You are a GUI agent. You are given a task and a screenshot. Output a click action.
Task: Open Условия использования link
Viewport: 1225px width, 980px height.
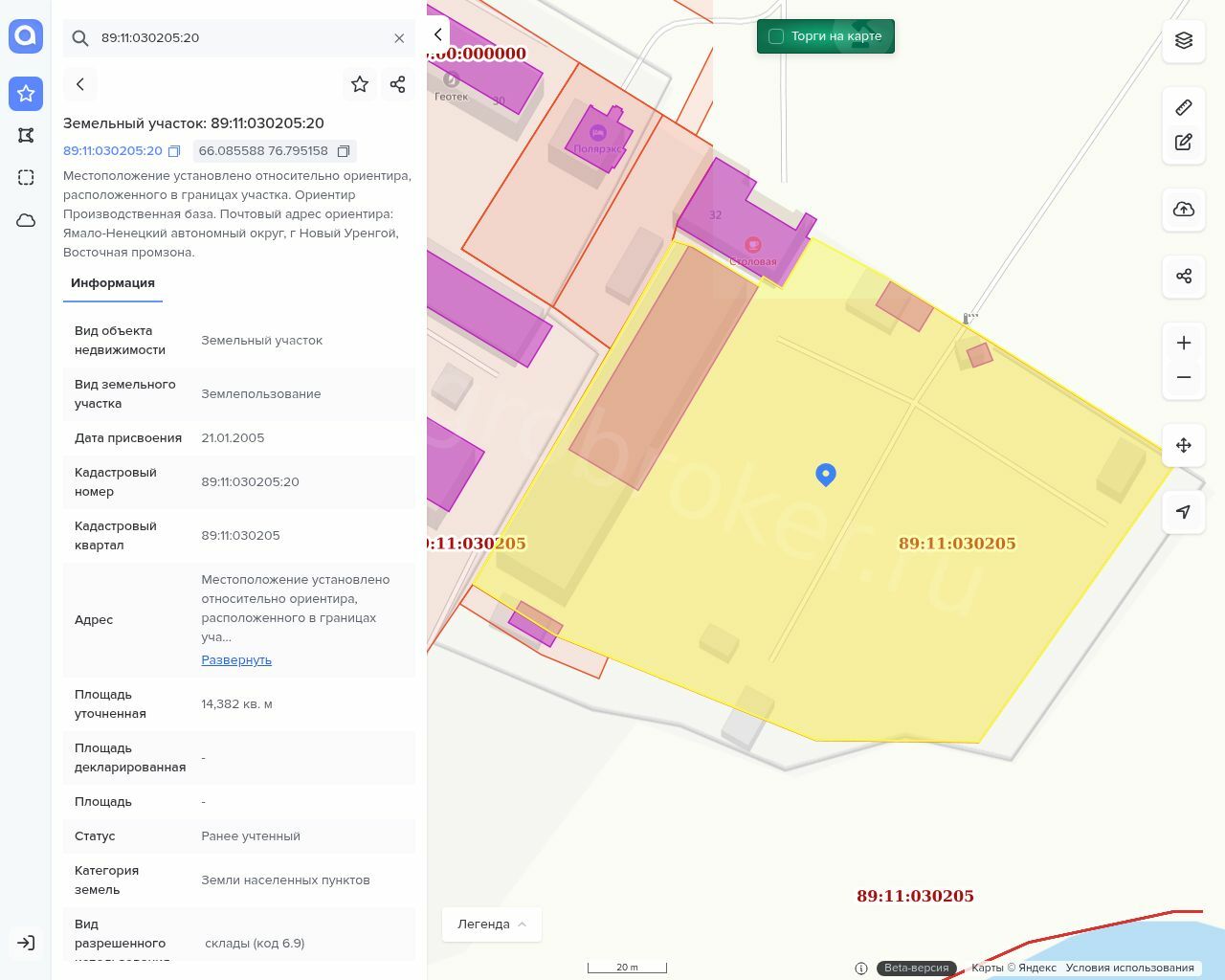(x=1129, y=968)
